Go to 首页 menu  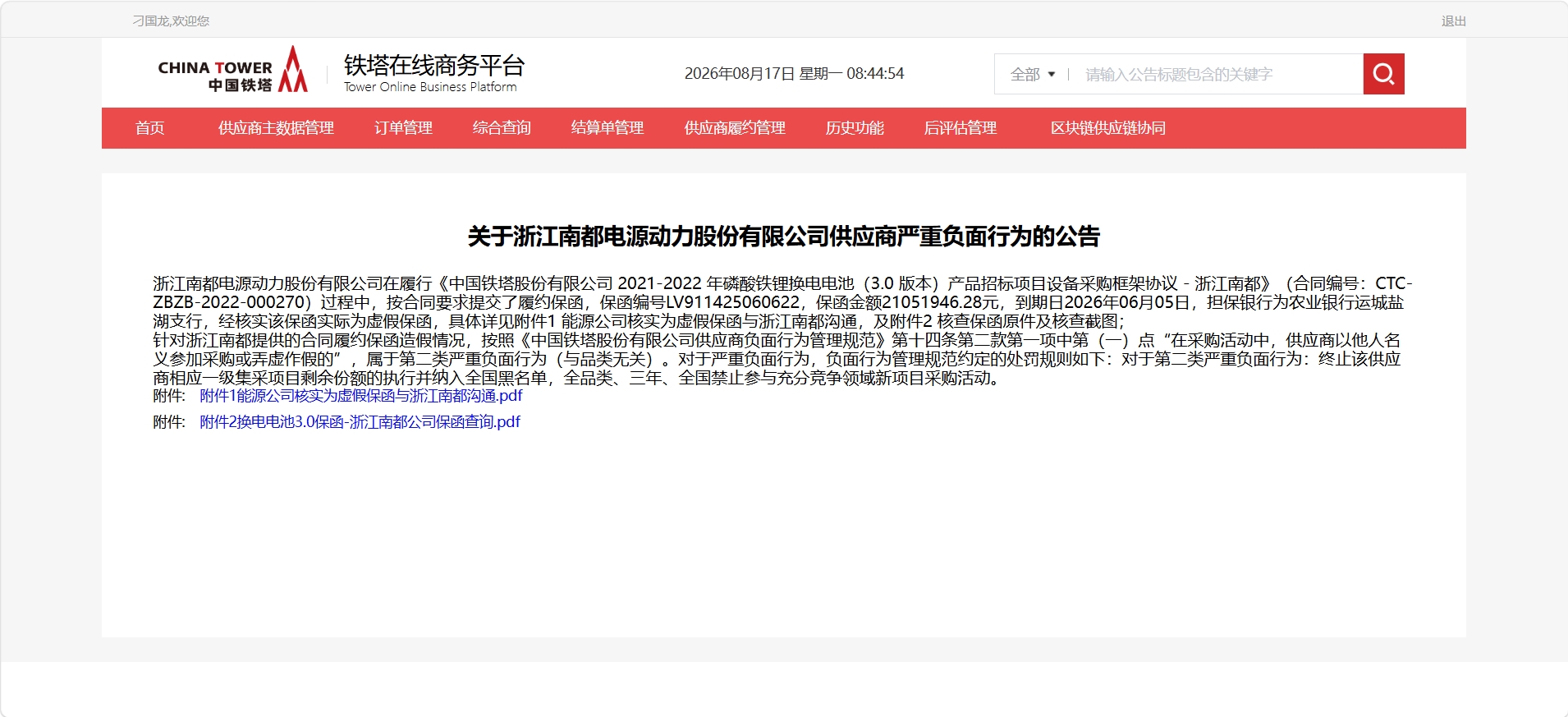click(x=149, y=128)
